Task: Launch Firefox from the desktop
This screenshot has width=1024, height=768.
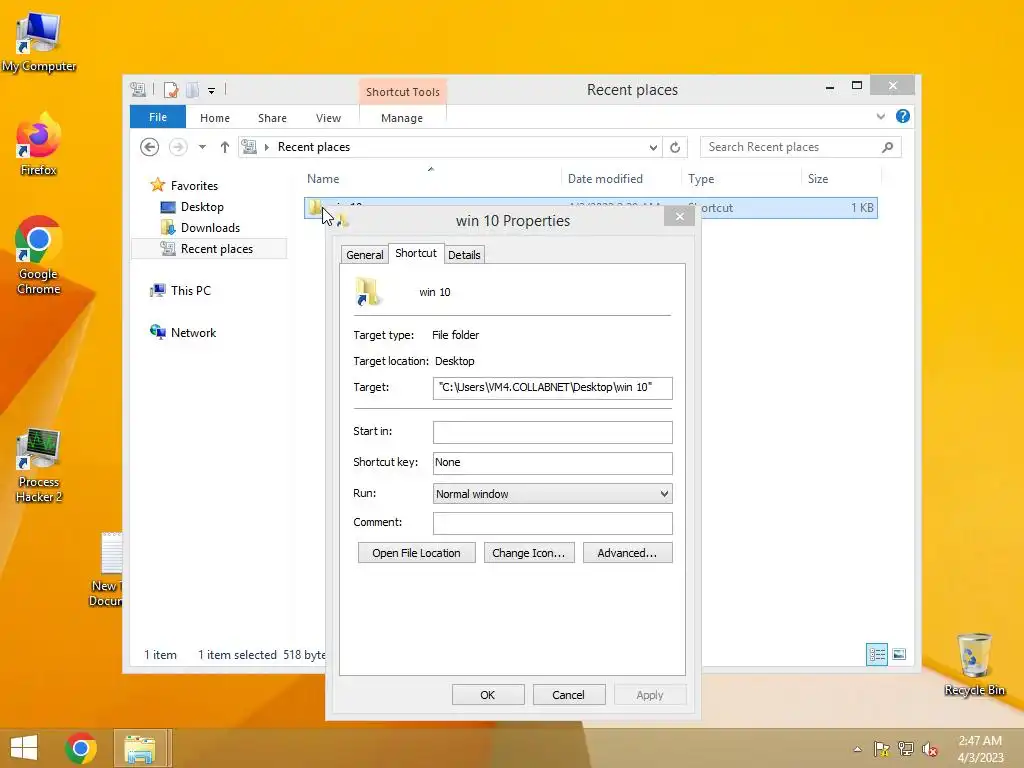Action: (39, 145)
